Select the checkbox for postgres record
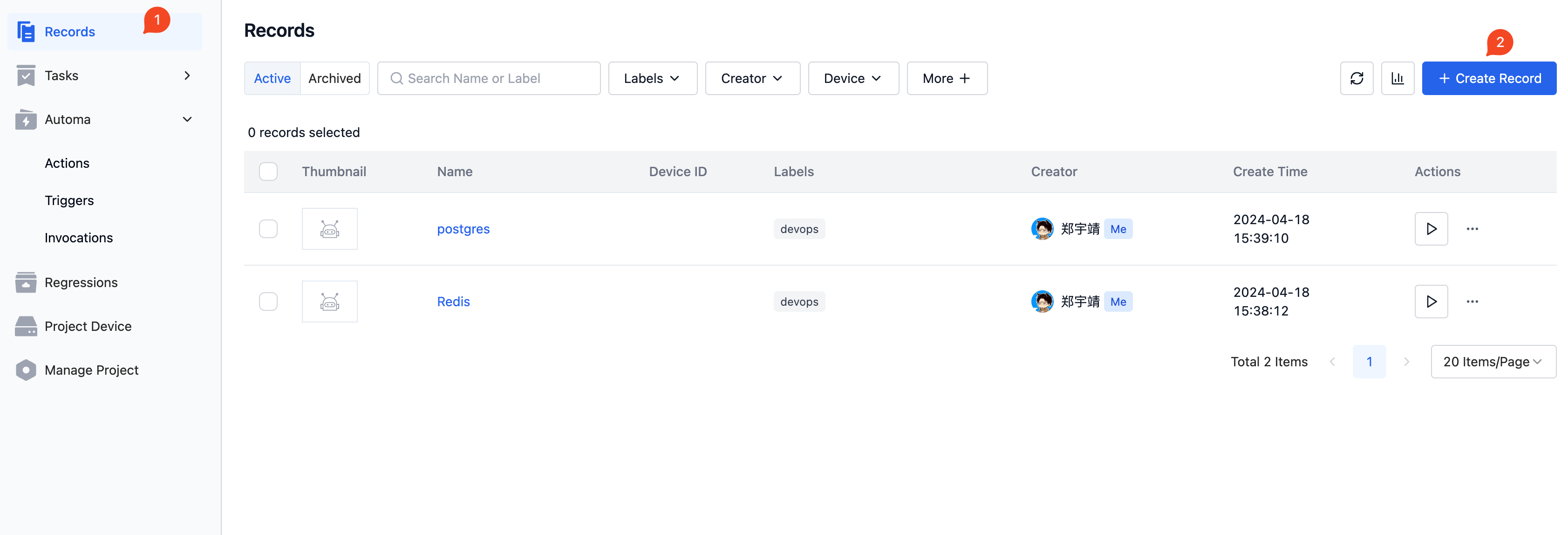The width and height of the screenshot is (1568, 535). [268, 228]
